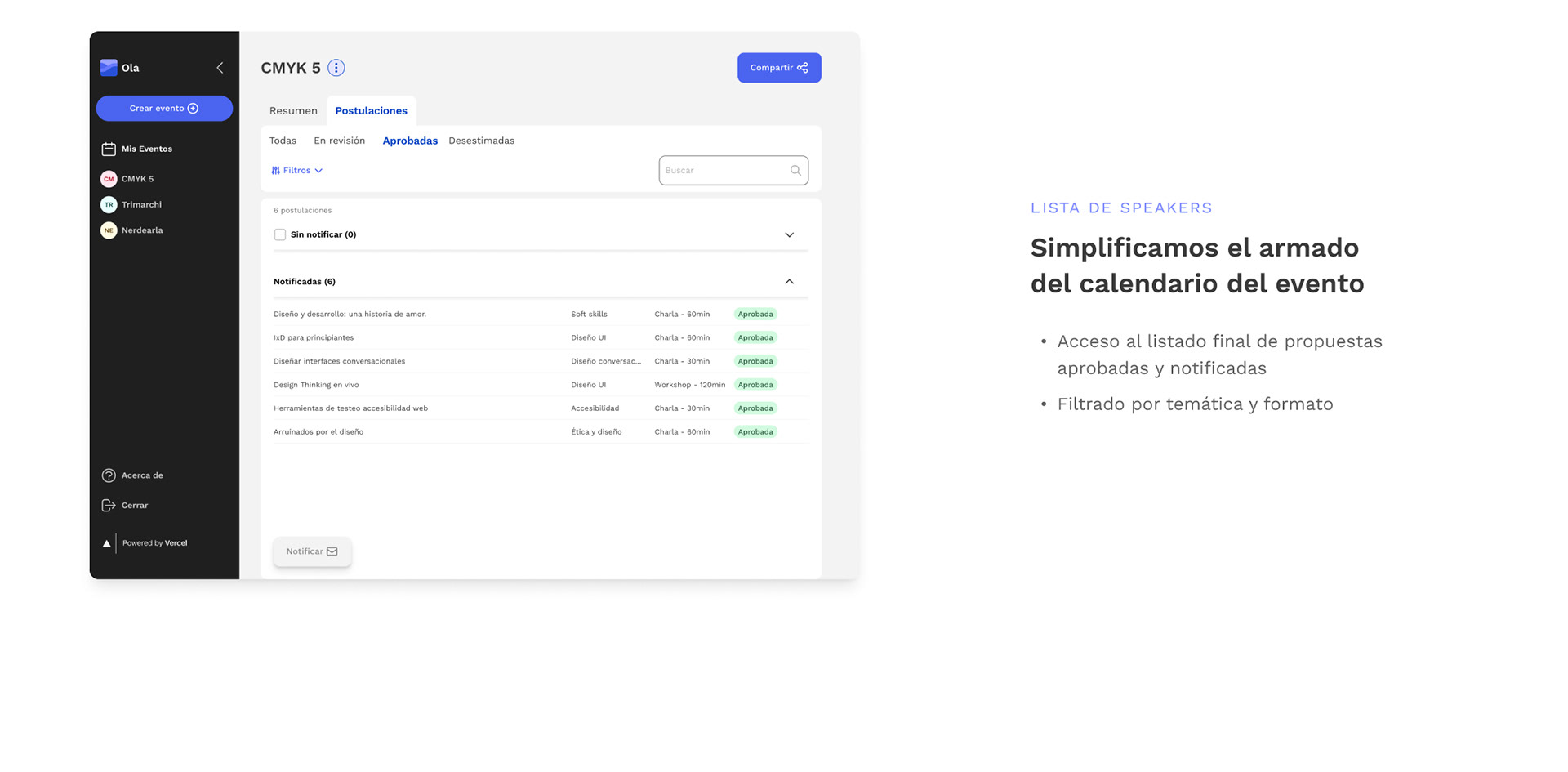Viewport: 1568px width, 772px height.
Task: Focus the Buscar search field
Action: pos(724,171)
